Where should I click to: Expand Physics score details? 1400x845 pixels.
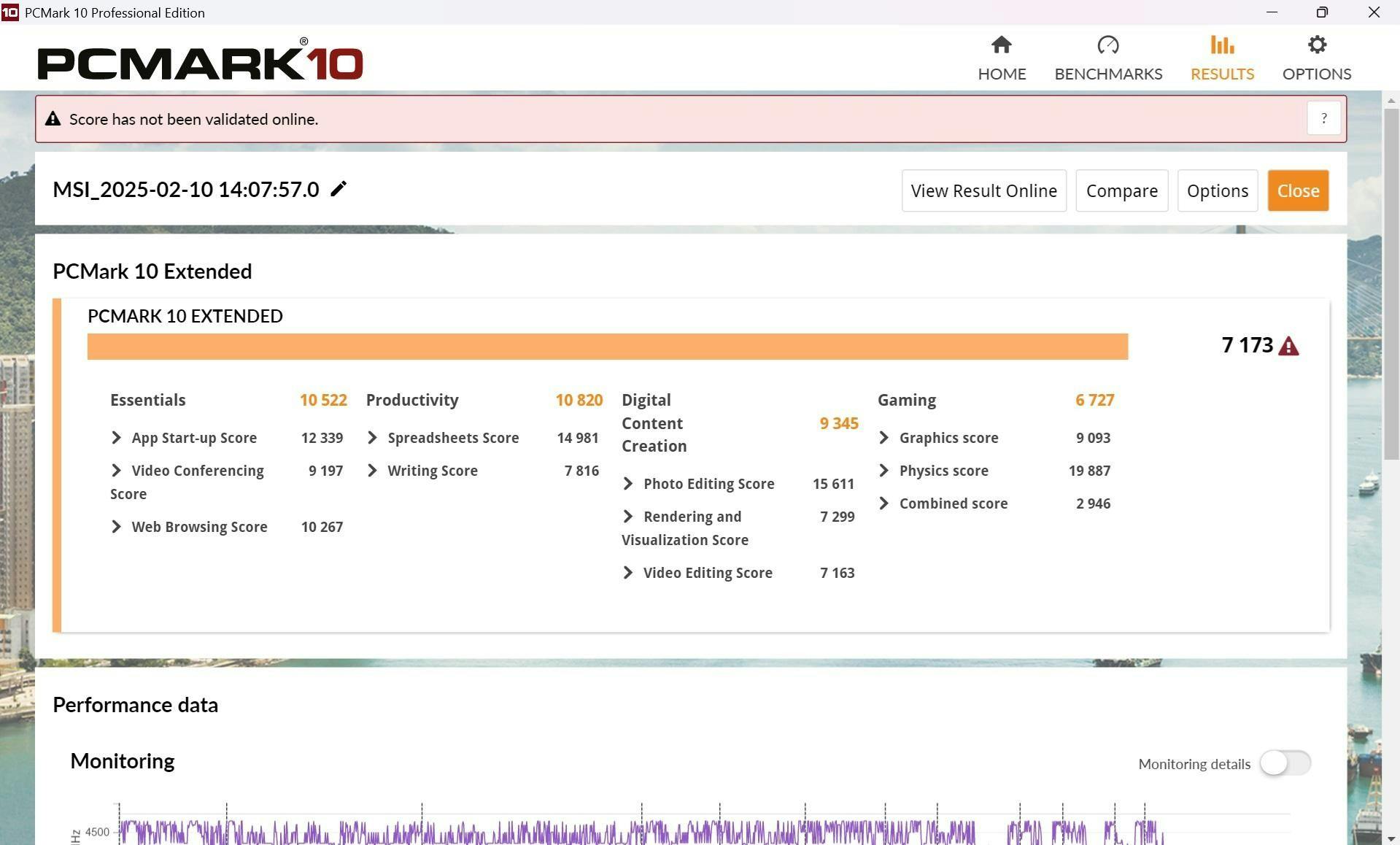pos(883,471)
